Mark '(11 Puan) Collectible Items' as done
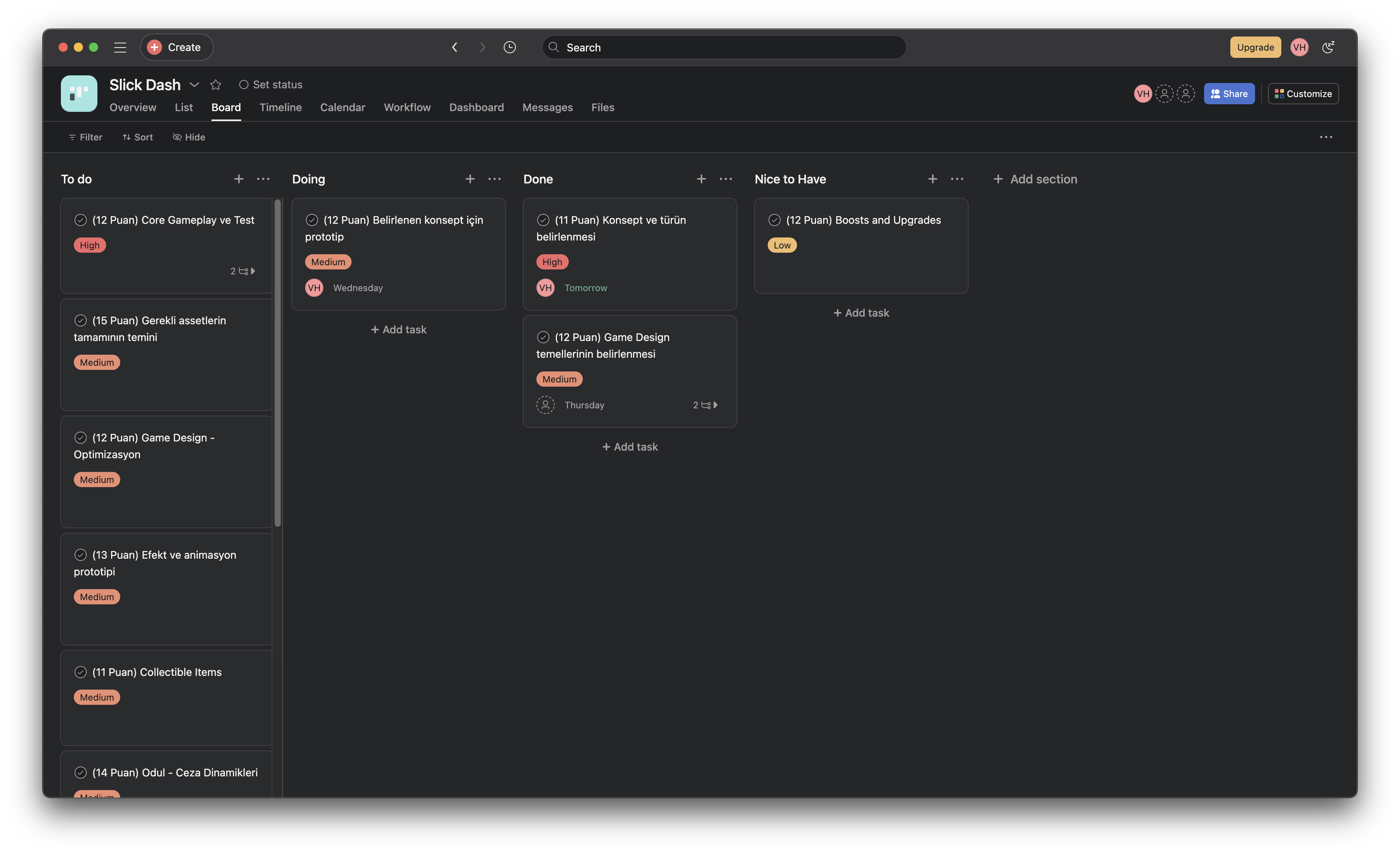The image size is (1400, 854). tap(80, 672)
